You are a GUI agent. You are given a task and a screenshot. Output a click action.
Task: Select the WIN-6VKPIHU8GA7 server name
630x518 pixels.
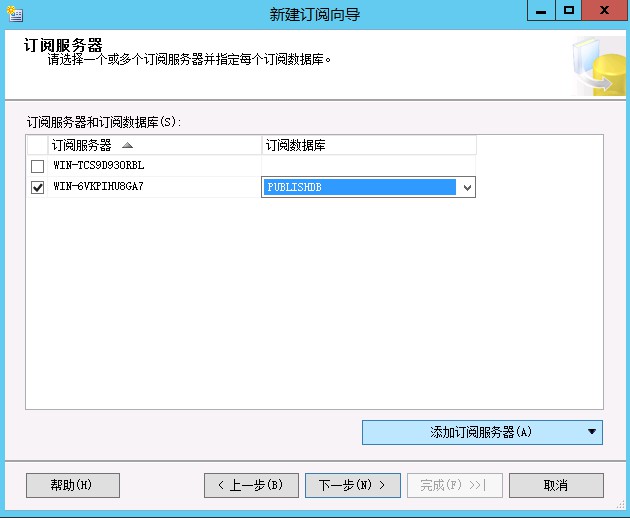pos(99,187)
